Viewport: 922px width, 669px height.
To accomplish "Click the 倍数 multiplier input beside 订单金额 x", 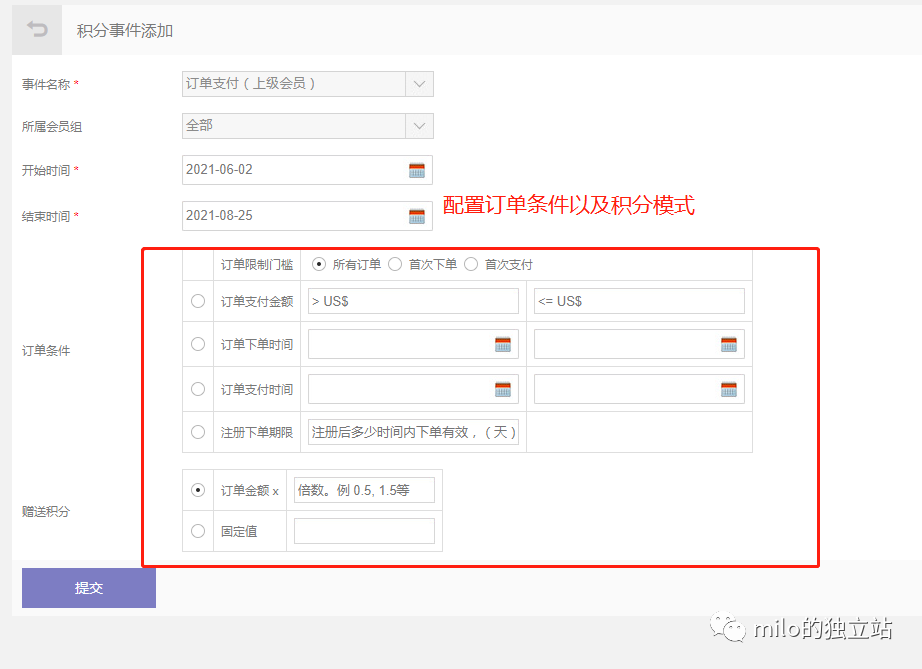I will (x=364, y=489).
